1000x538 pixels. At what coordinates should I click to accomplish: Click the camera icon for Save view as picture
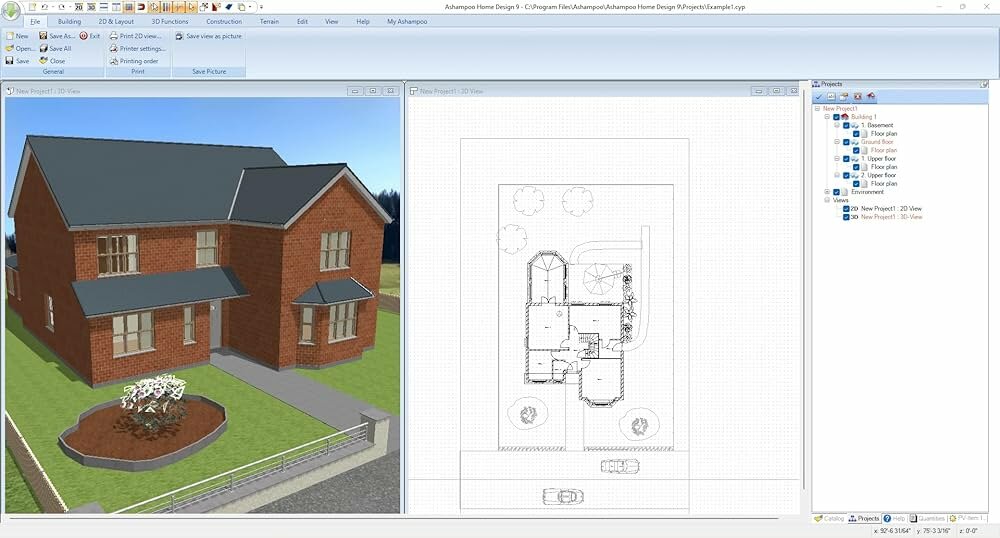coord(179,36)
